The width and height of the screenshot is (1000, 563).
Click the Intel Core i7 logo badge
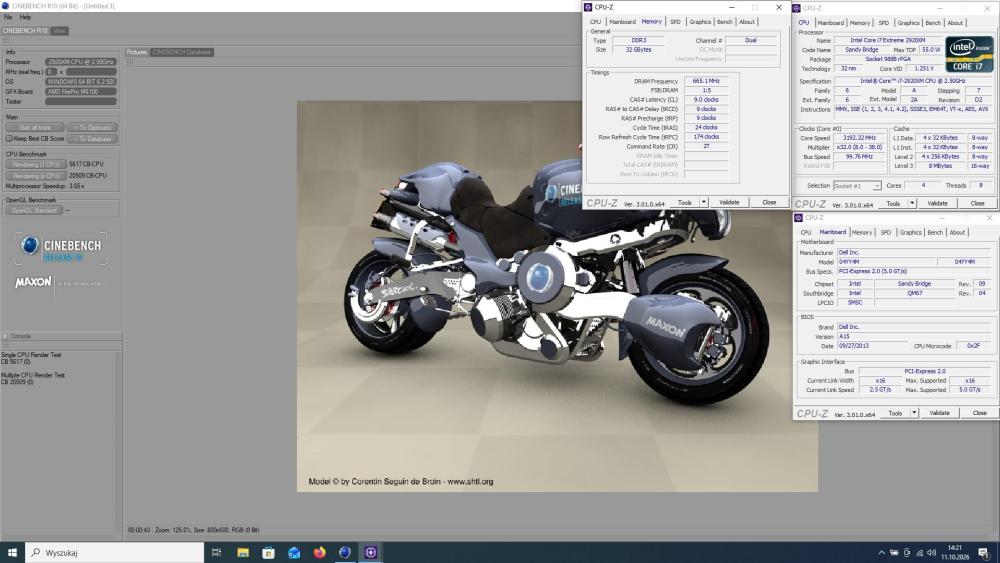[x=969, y=55]
